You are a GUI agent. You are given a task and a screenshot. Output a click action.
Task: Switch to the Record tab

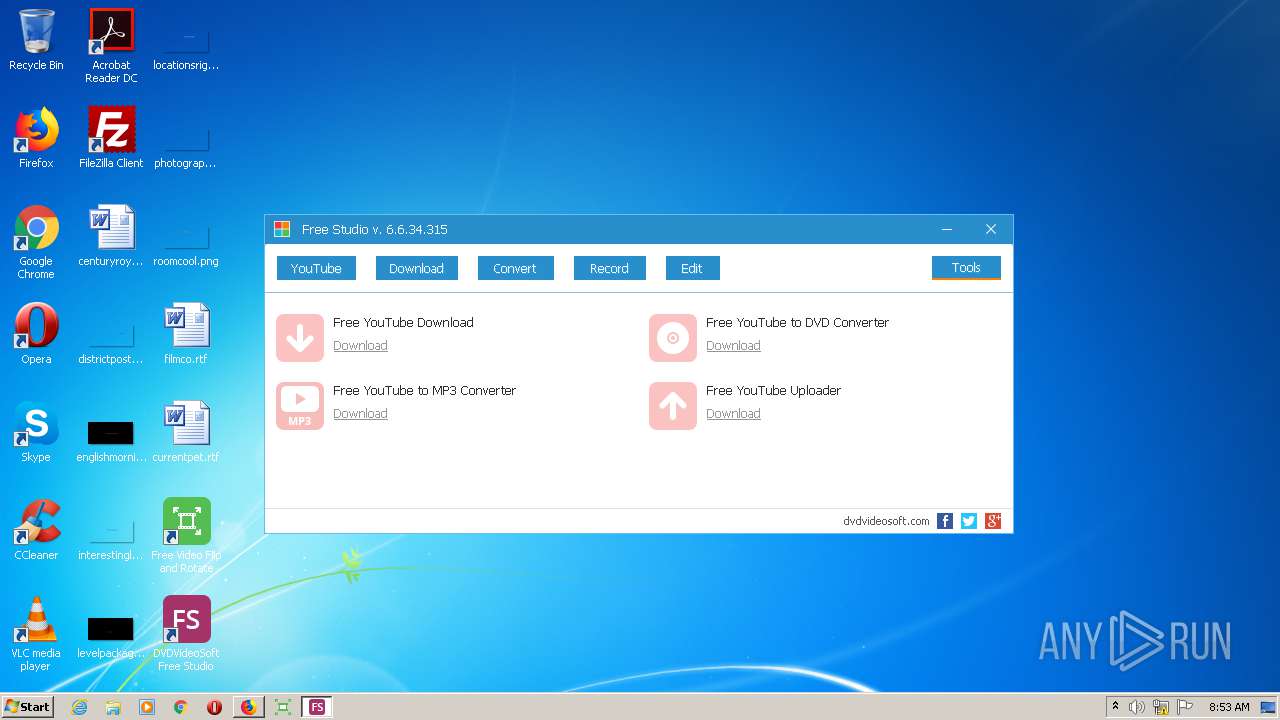pyautogui.click(x=609, y=268)
